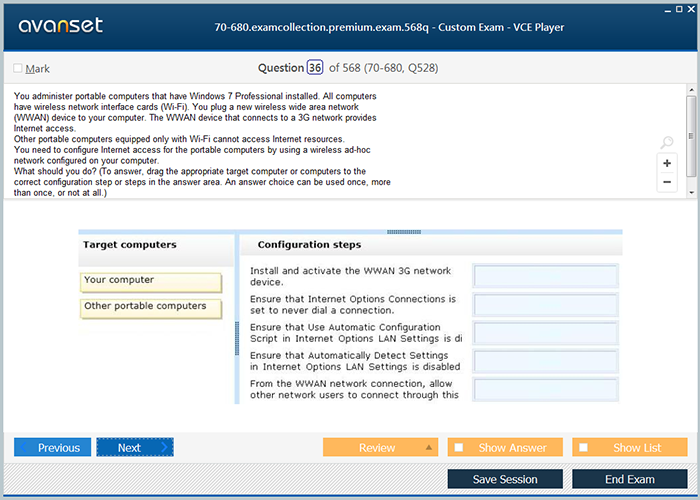
Task: Click drop box for 'Install and activate WWAN'
Action: point(546,275)
